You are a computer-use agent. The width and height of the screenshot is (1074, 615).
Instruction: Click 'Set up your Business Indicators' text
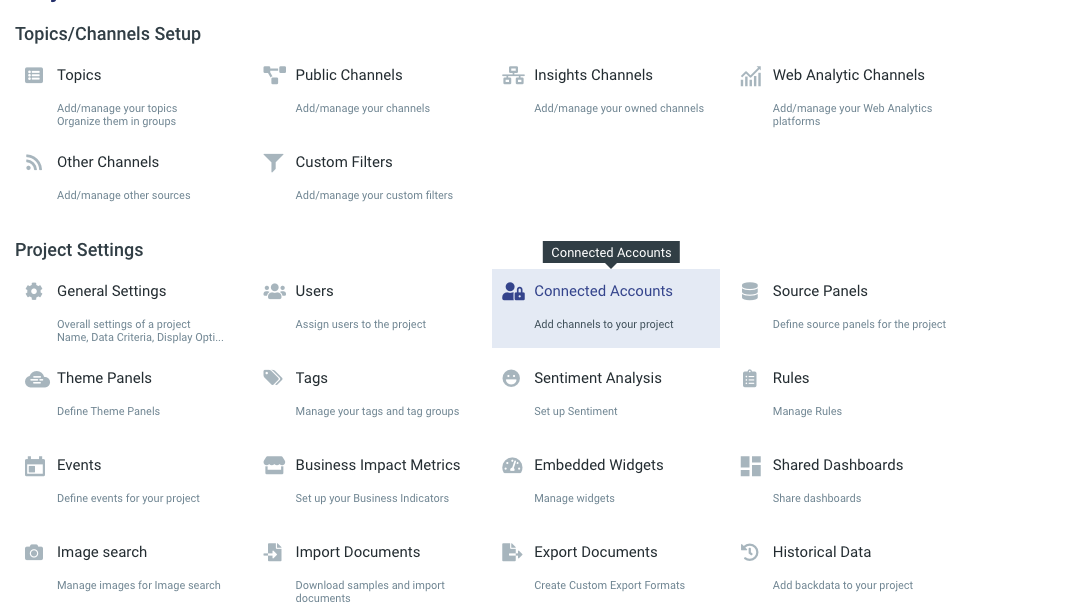pos(372,499)
